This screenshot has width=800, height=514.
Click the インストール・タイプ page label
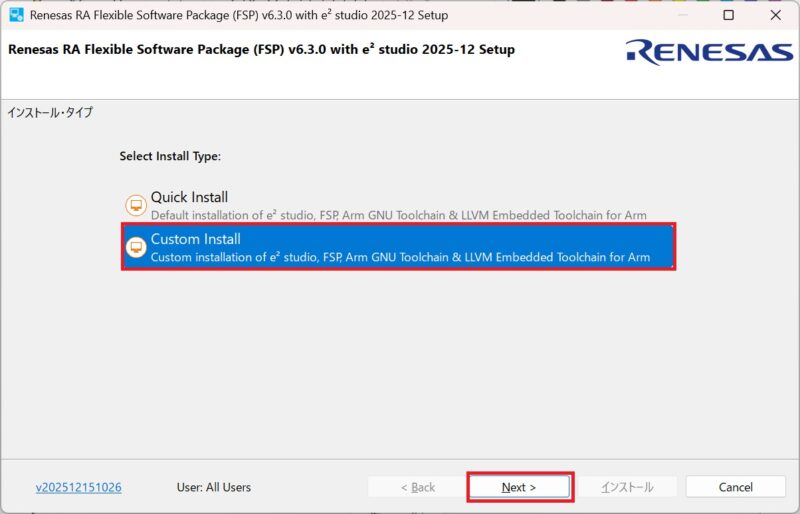coord(50,112)
